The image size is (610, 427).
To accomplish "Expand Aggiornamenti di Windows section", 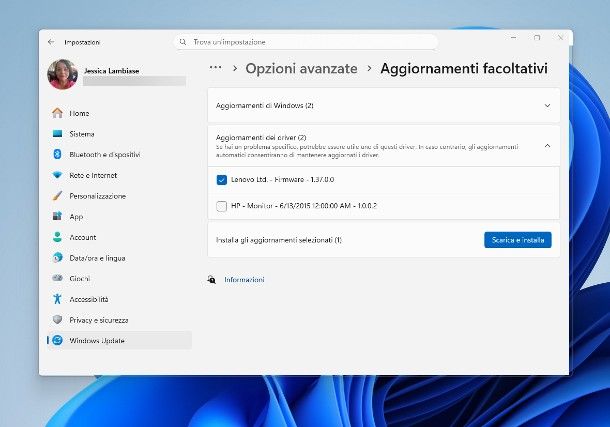I will coord(546,105).
